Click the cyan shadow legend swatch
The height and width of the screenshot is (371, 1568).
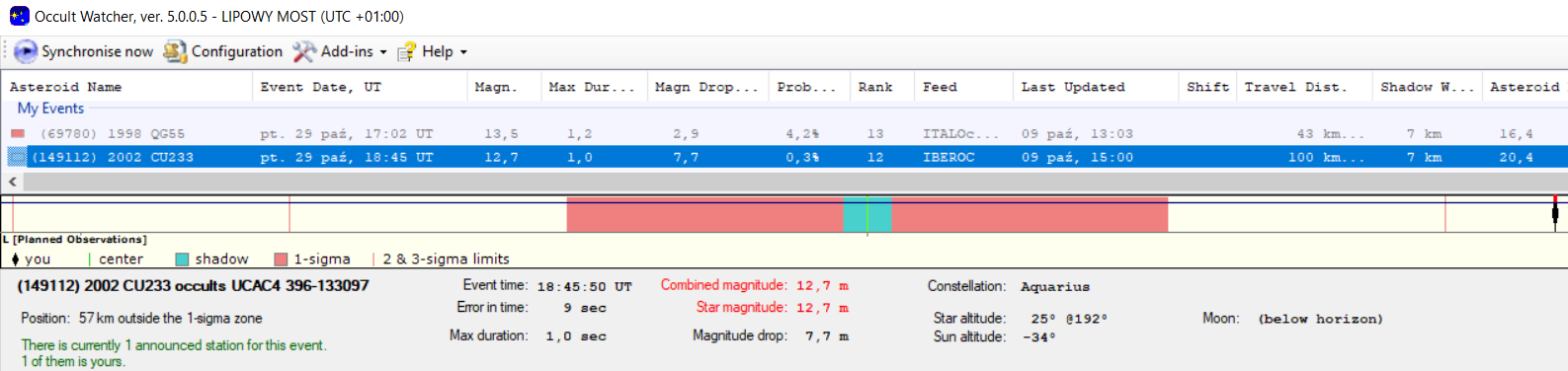click(182, 260)
